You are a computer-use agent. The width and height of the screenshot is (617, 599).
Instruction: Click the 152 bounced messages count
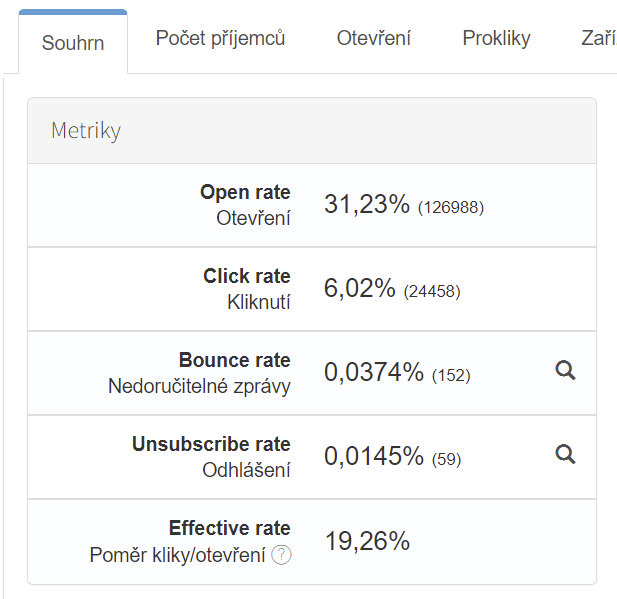[451, 376]
